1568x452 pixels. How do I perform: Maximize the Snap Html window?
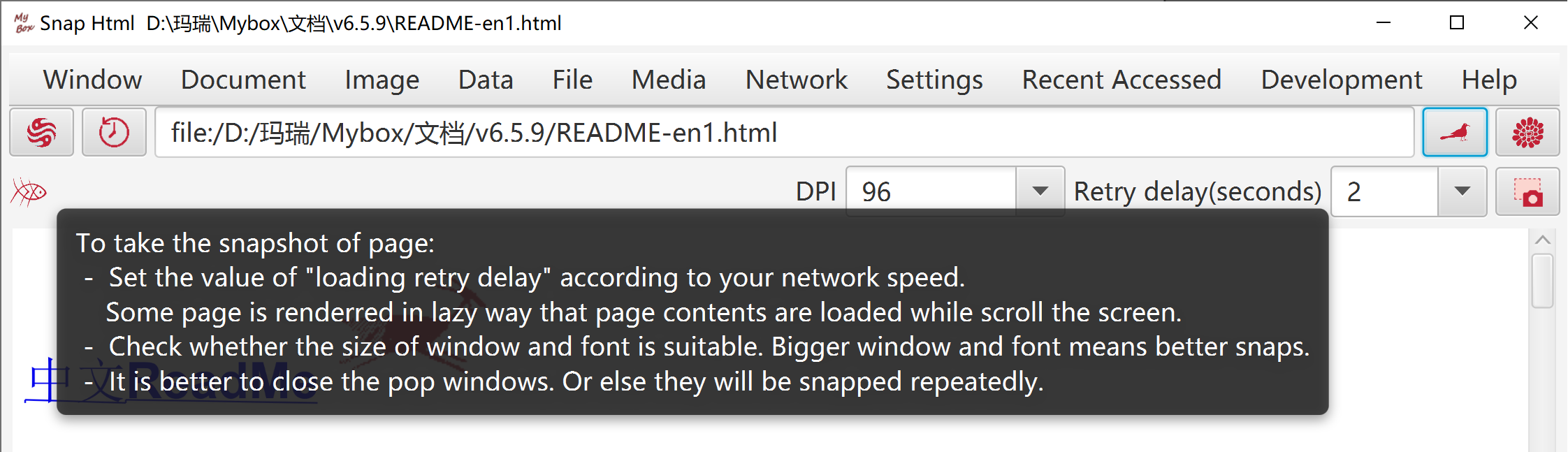[x=1457, y=23]
